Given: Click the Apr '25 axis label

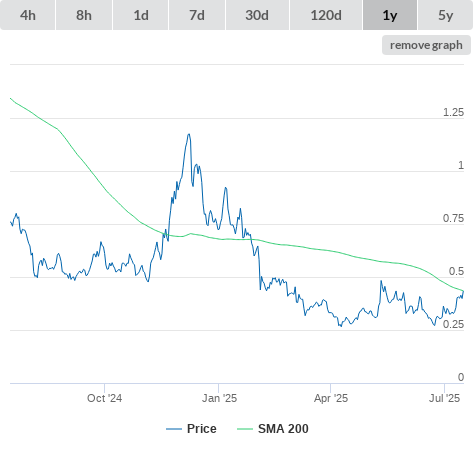Looking at the screenshot, I should pyautogui.click(x=331, y=398).
